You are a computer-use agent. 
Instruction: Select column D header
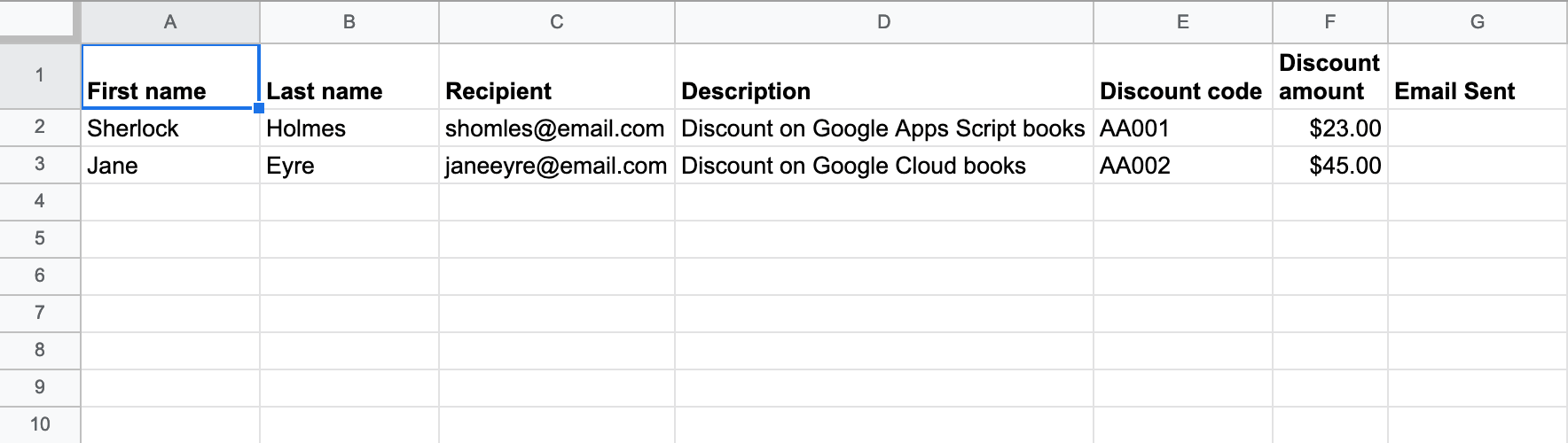coord(884,21)
